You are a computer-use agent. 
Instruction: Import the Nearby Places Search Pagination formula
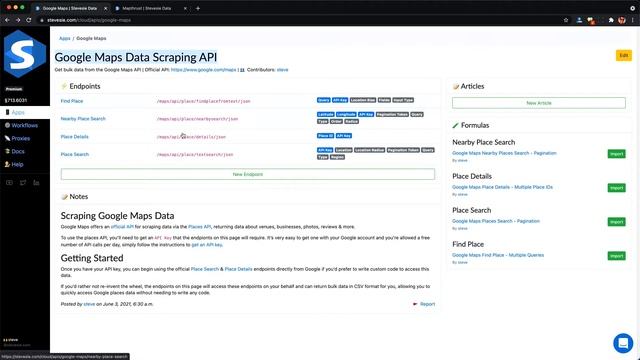(616, 154)
